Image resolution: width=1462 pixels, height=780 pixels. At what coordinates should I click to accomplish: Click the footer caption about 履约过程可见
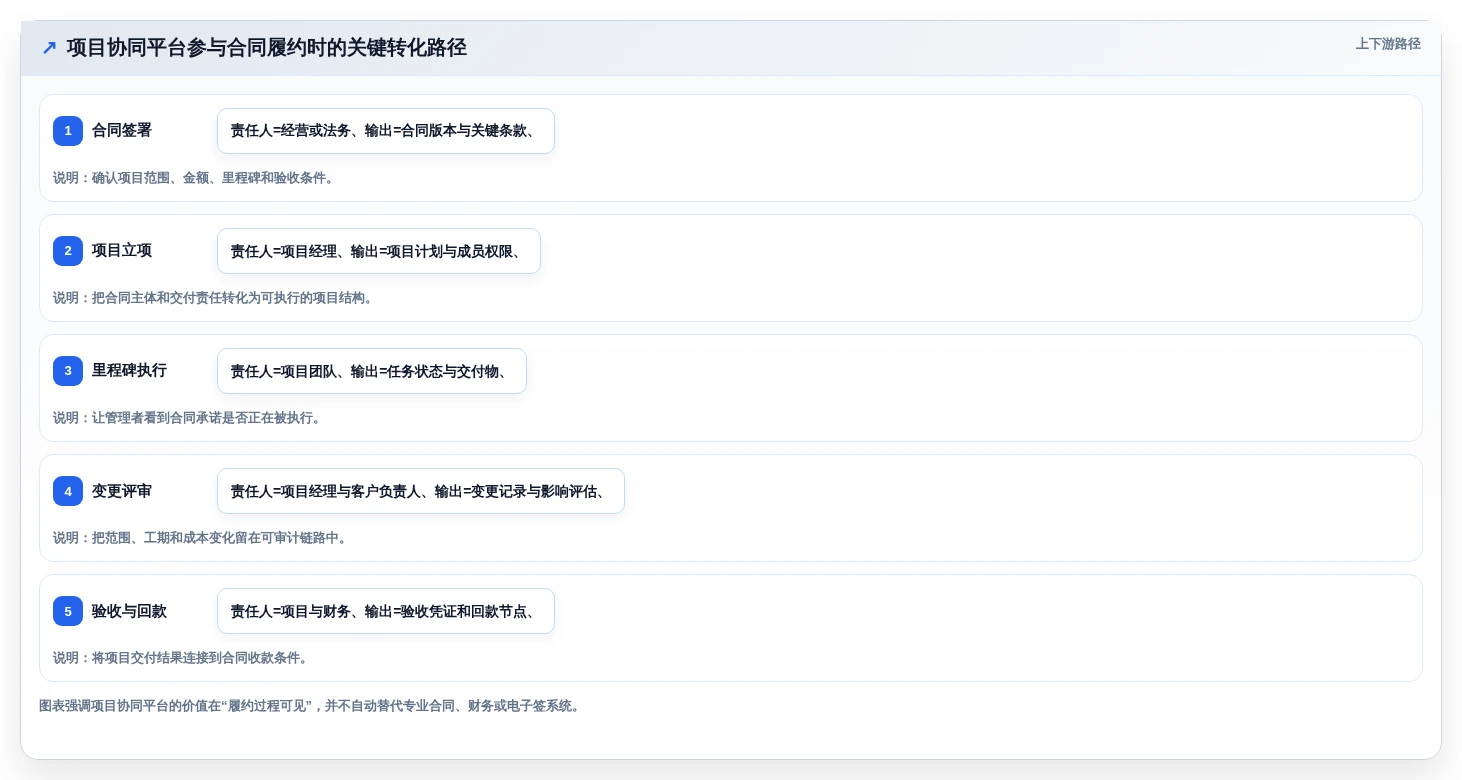[310, 706]
